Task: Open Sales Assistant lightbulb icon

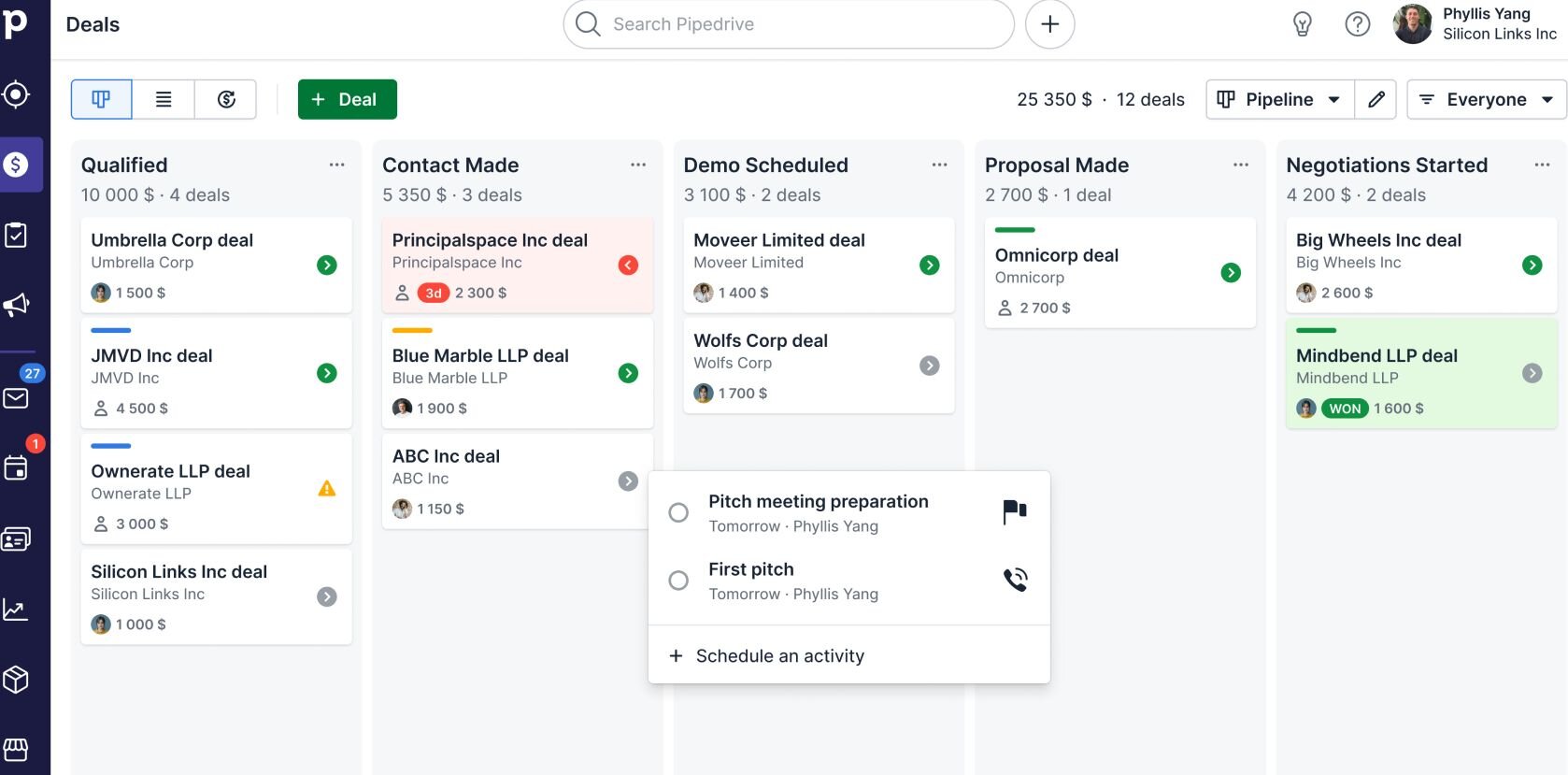Action: pos(1302,24)
